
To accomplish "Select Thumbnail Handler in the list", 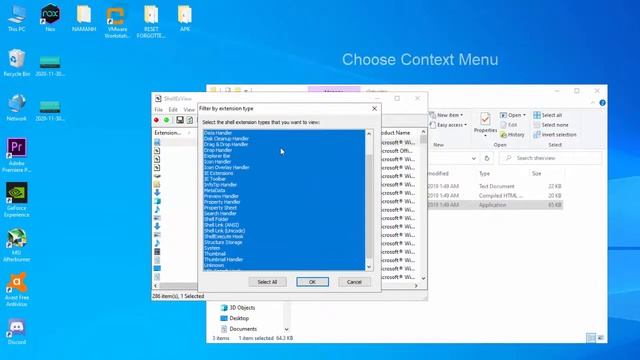I will point(284,260).
